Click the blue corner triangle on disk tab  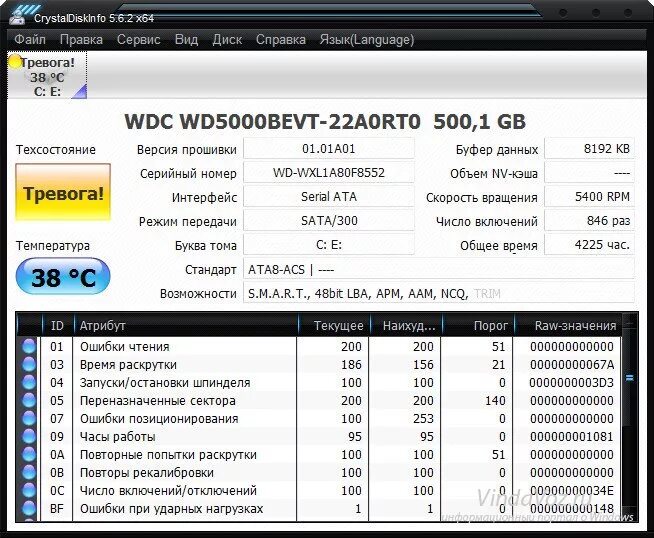pyautogui.click(x=80, y=92)
